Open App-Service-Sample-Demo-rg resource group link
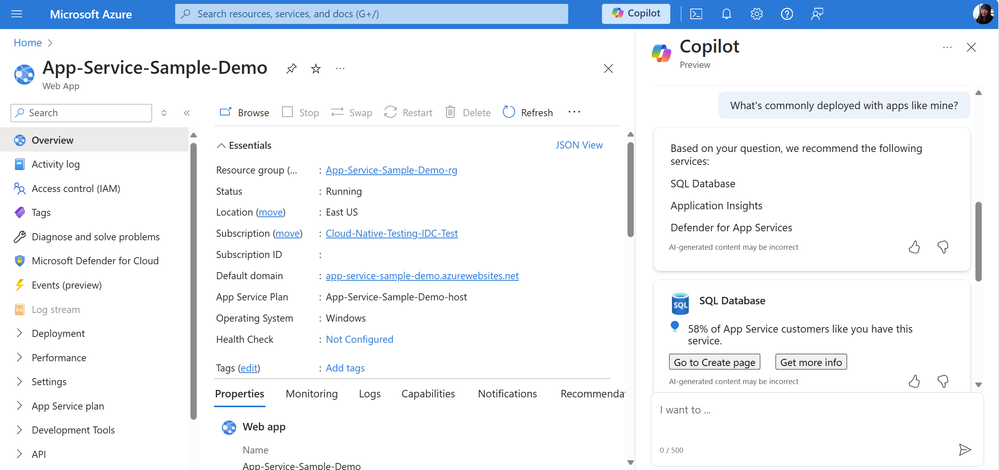Screen dimensions: 999x470 click(x=391, y=170)
